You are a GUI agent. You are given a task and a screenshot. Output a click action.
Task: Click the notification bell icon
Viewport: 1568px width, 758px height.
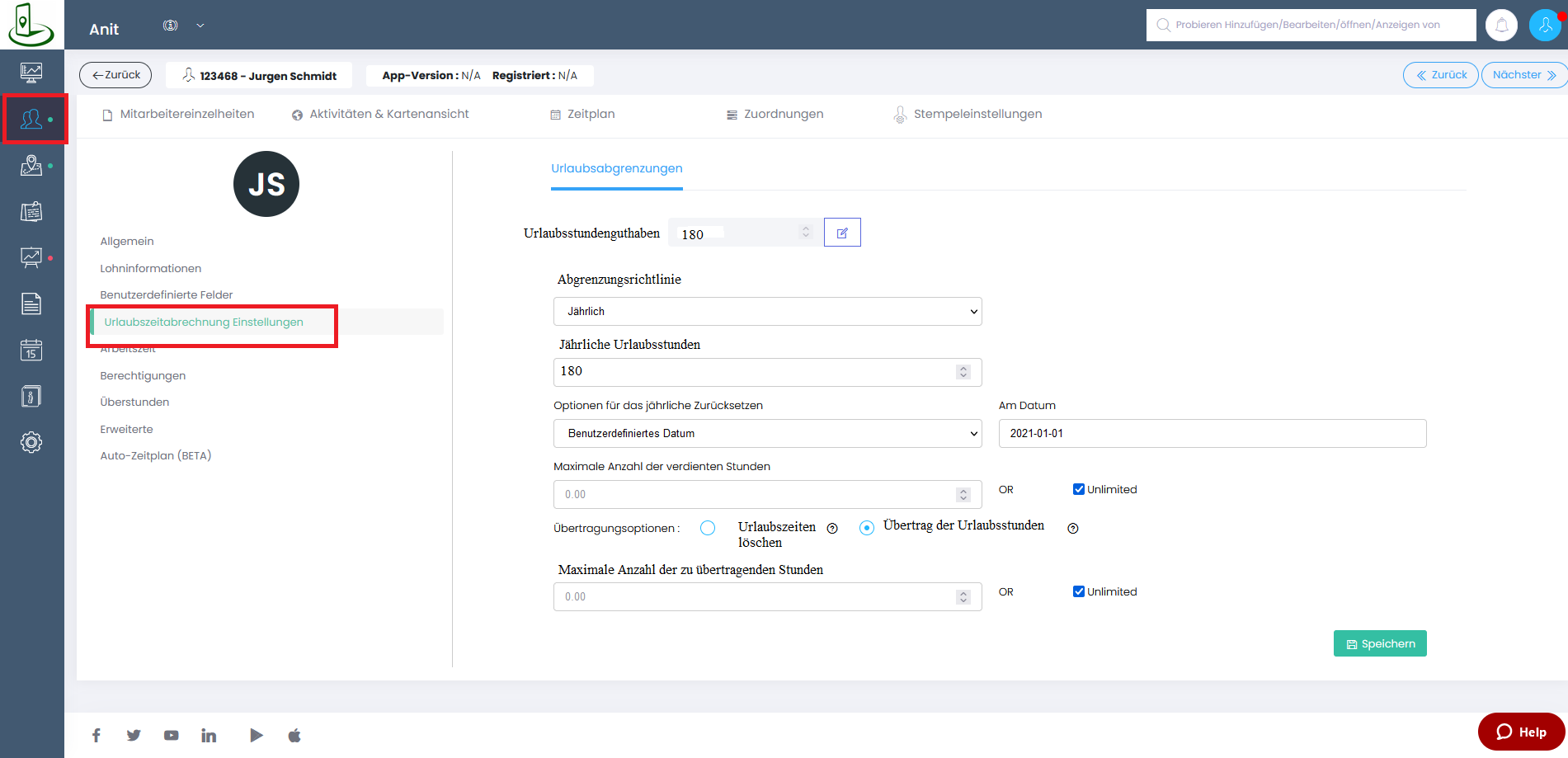tap(1502, 25)
